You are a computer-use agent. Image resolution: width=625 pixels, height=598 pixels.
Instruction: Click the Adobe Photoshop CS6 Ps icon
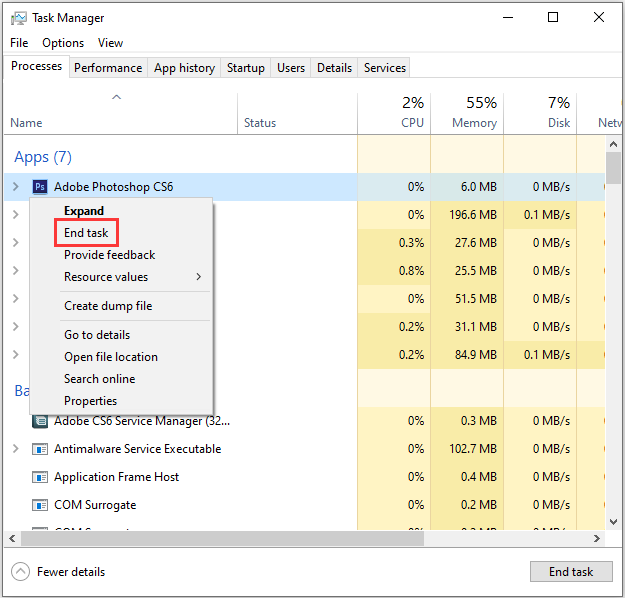(39, 187)
